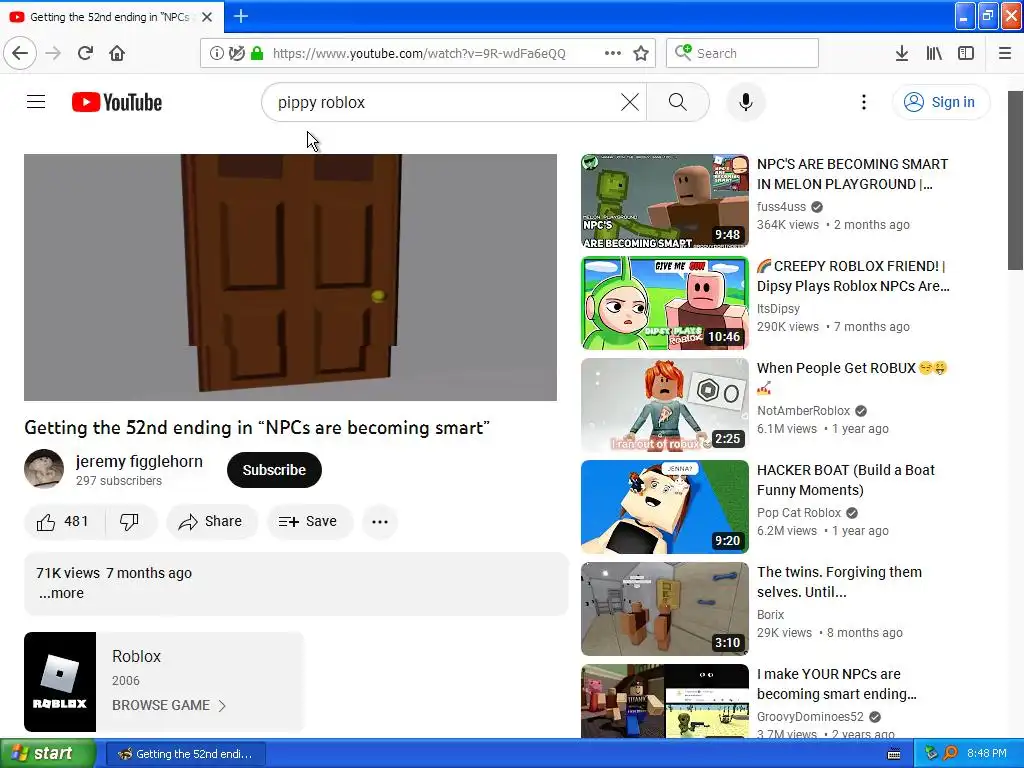Open HACKER BOAT Build a Boat video
Viewport: 1024px width, 768px height.
click(x=846, y=480)
